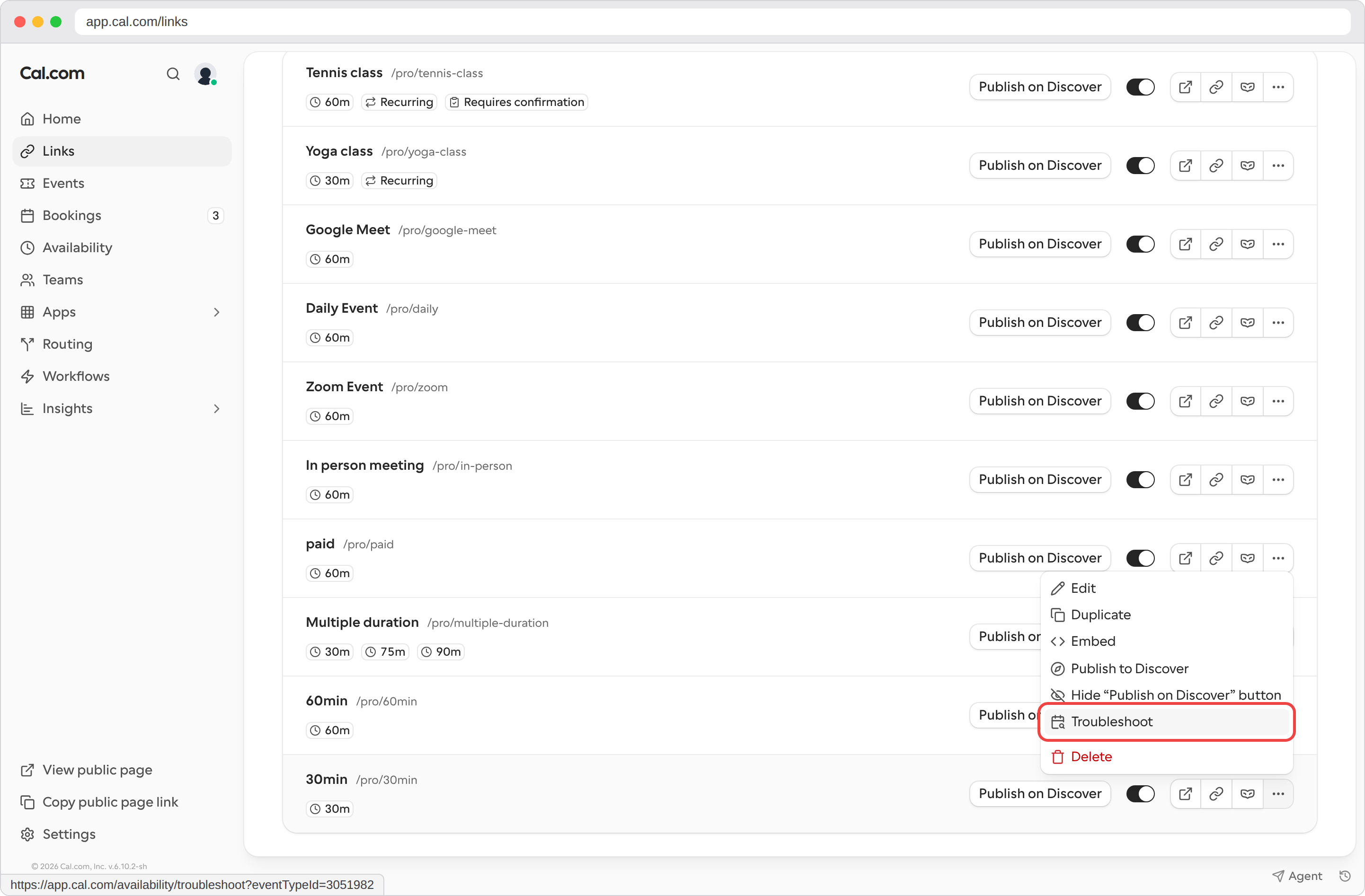Click the browser address bar
Screen dimensions: 1365x896
(x=711, y=22)
